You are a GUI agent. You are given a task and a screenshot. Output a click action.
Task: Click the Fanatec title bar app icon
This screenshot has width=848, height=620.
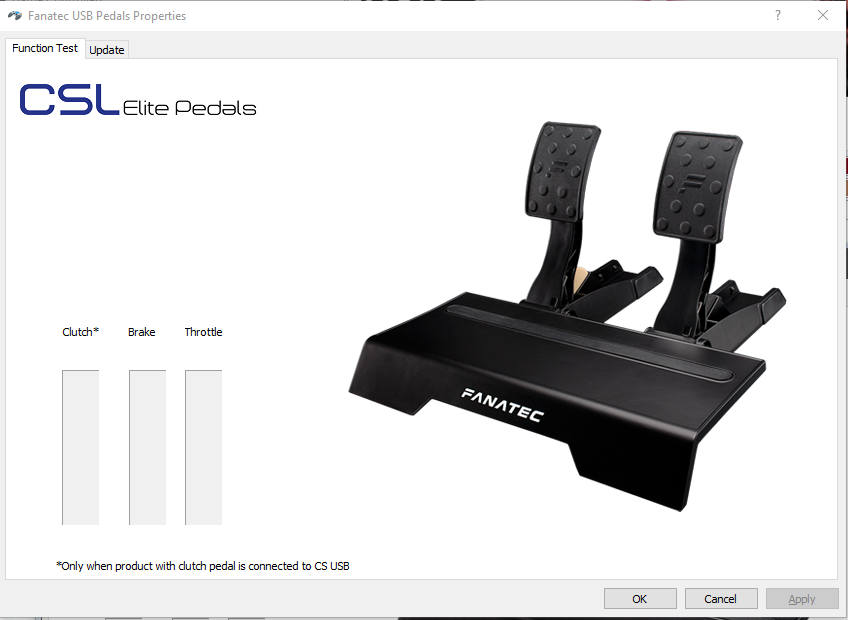click(15, 16)
